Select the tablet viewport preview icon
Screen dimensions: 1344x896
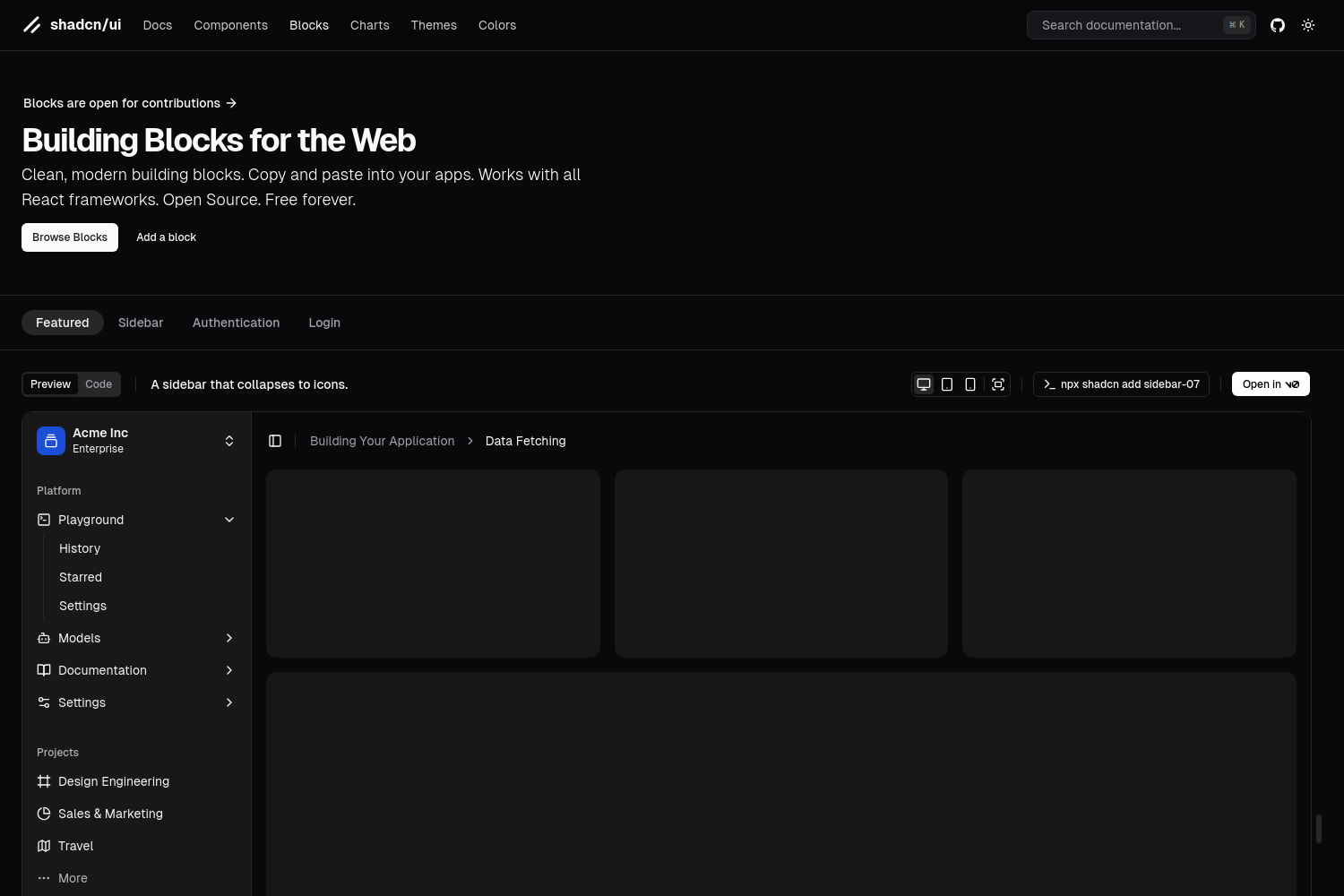click(x=947, y=383)
